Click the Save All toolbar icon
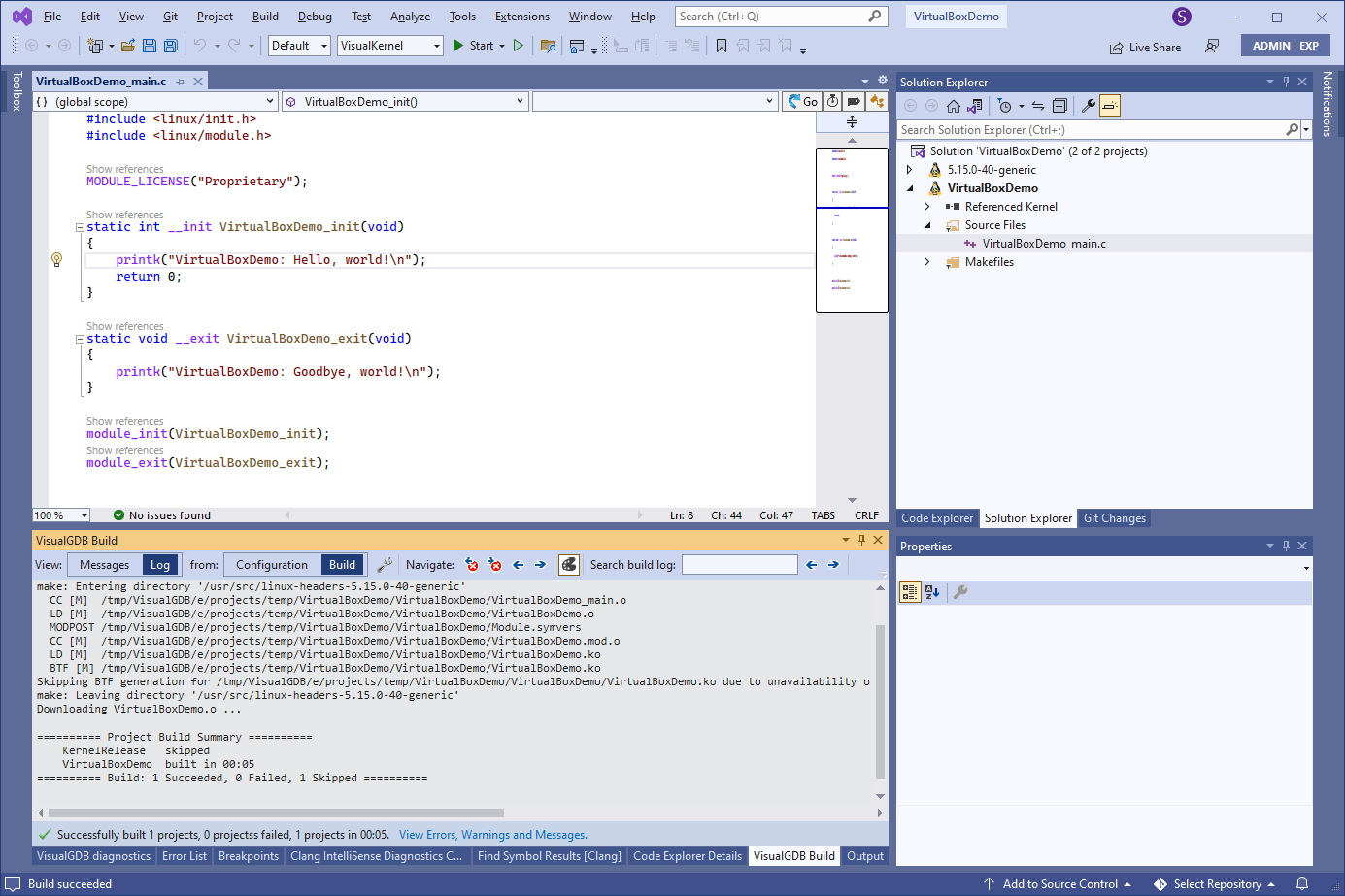 171,46
